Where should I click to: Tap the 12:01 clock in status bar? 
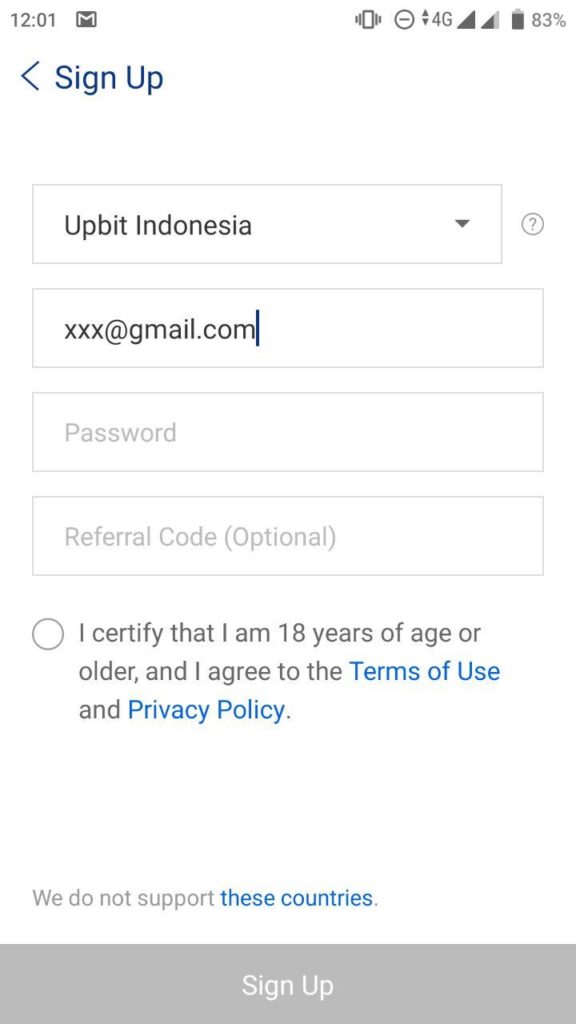click(33, 20)
